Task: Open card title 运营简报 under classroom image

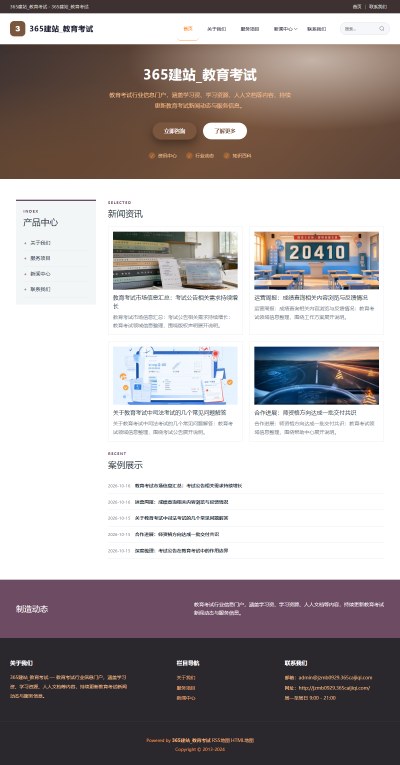Action: 311,297
